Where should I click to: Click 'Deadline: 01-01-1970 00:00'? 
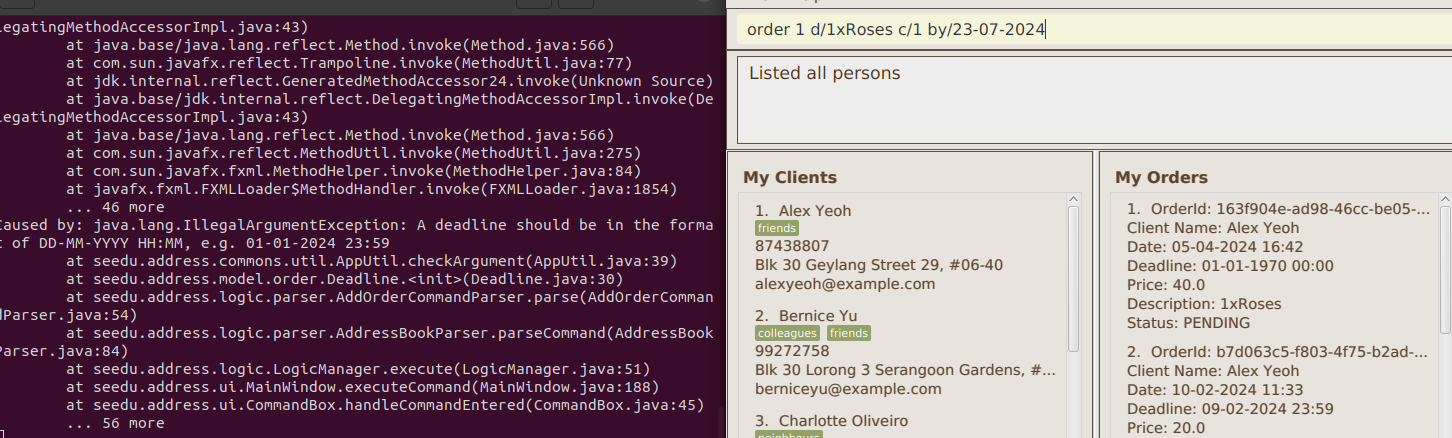pos(1230,266)
